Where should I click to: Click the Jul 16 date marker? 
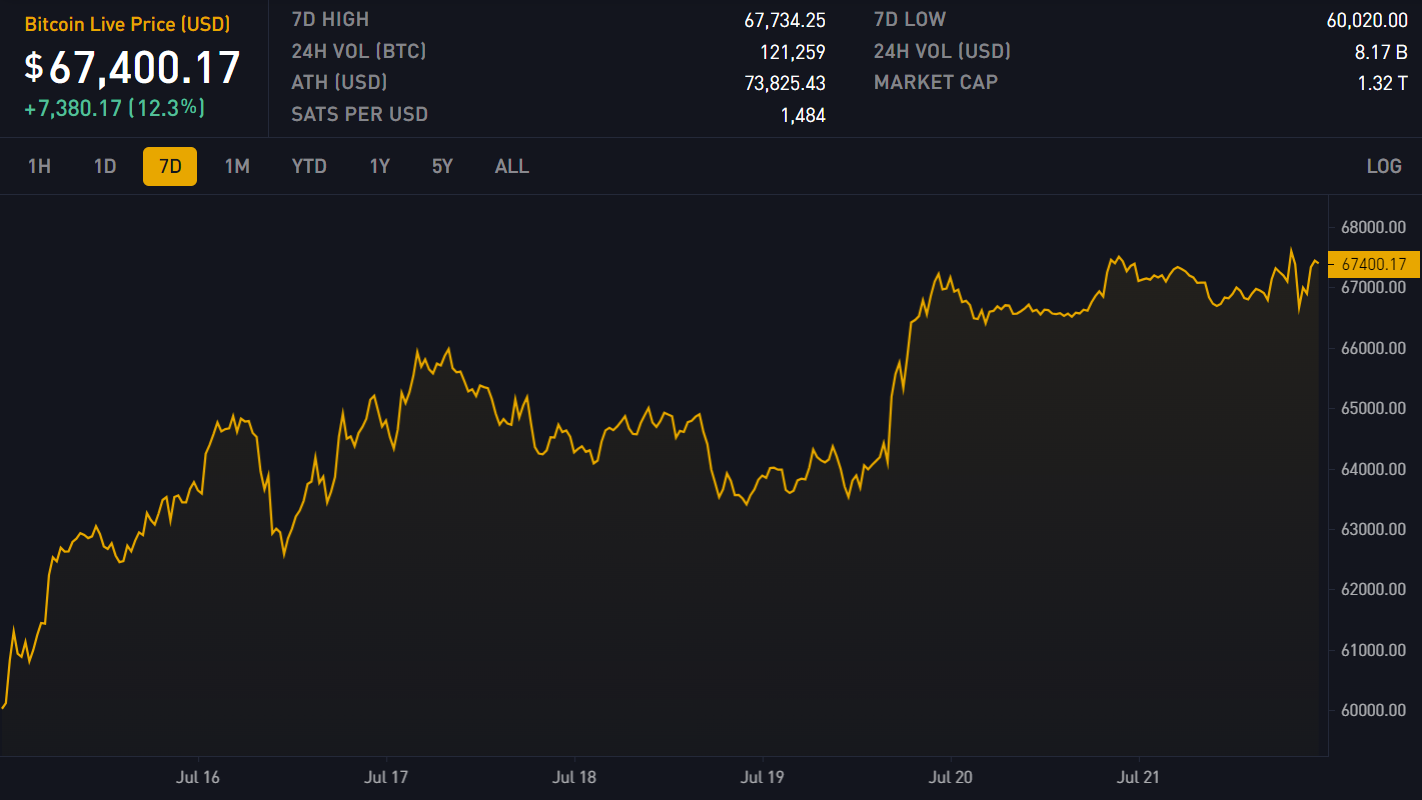tap(198, 777)
